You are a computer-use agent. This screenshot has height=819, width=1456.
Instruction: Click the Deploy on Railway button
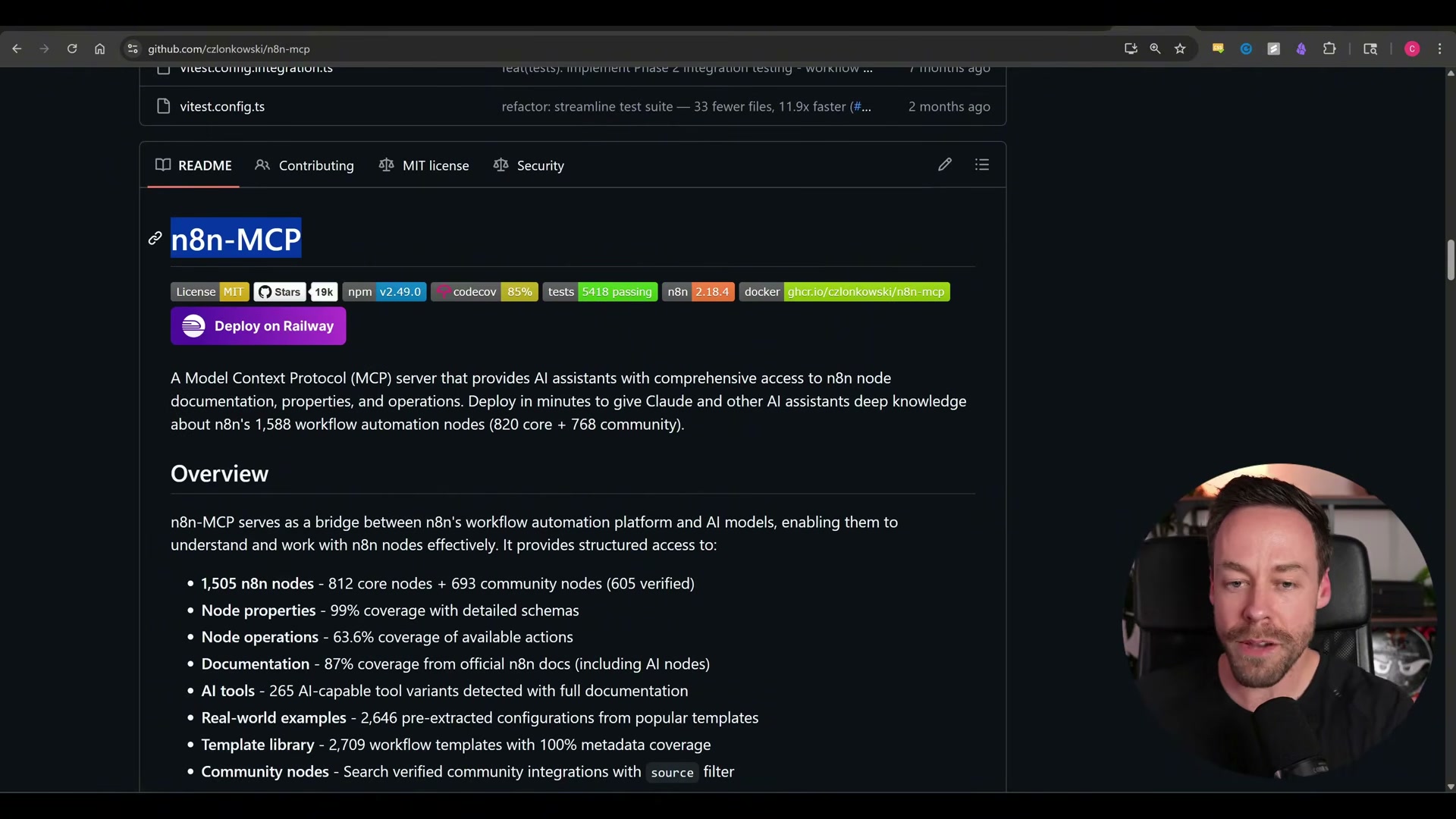tap(259, 326)
